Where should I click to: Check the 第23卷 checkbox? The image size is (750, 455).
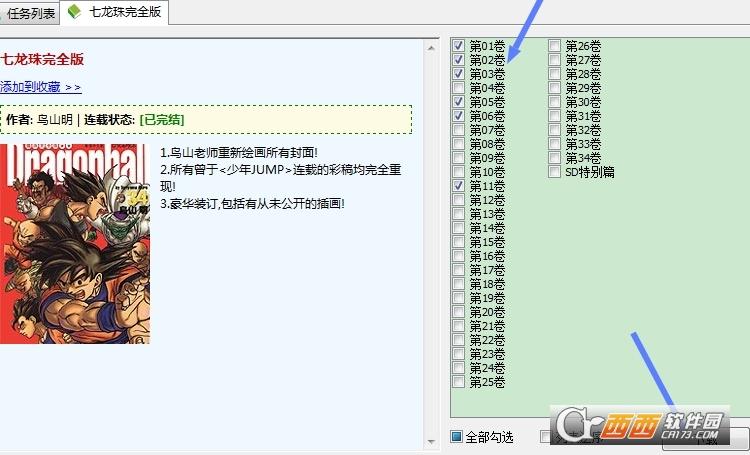pos(458,354)
